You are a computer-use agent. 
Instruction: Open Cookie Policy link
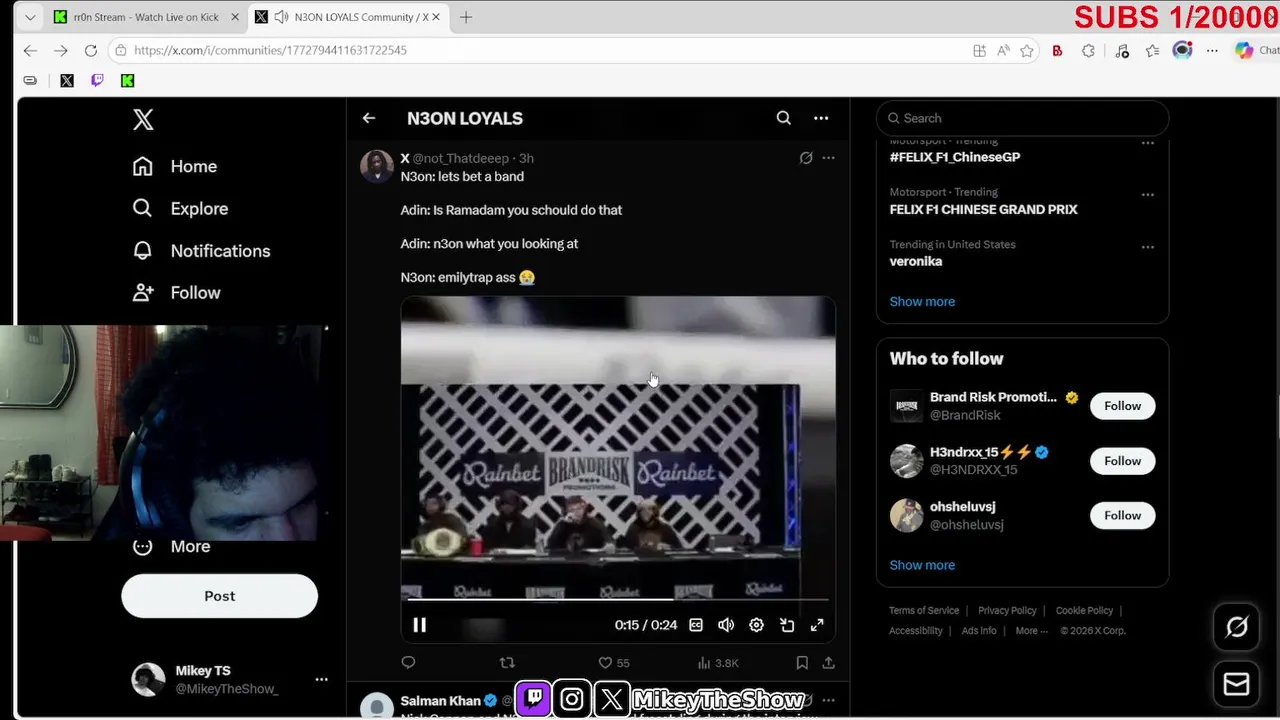click(1084, 610)
